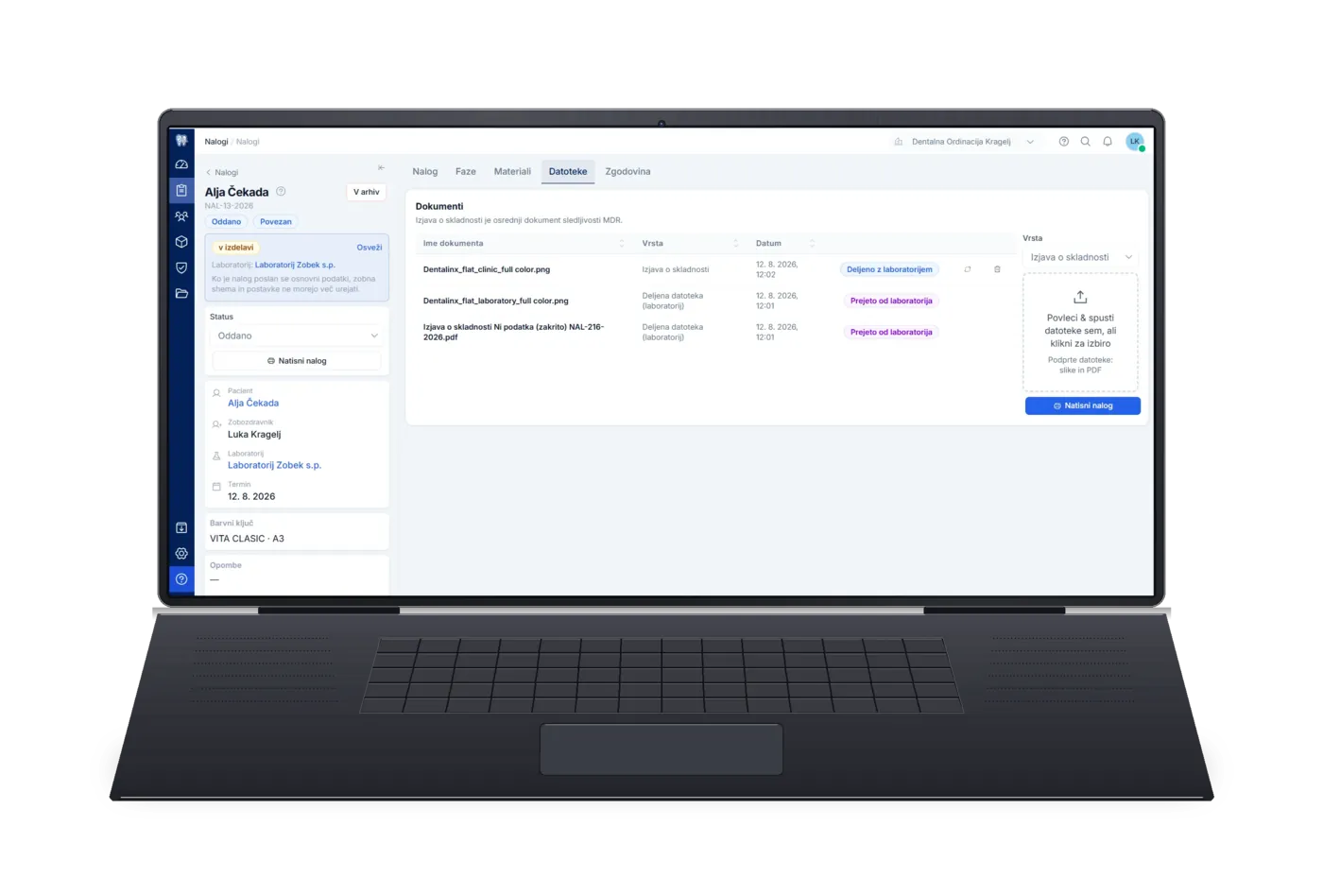
Task: Open the shield check icon in sidebar
Action: point(181,267)
